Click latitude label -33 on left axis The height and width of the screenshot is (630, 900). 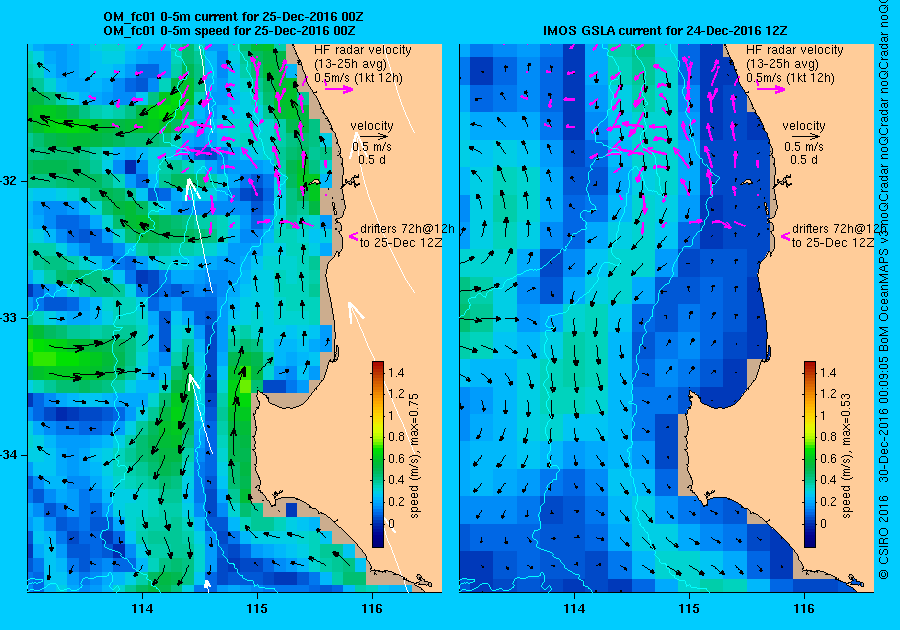click(x=9, y=318)
